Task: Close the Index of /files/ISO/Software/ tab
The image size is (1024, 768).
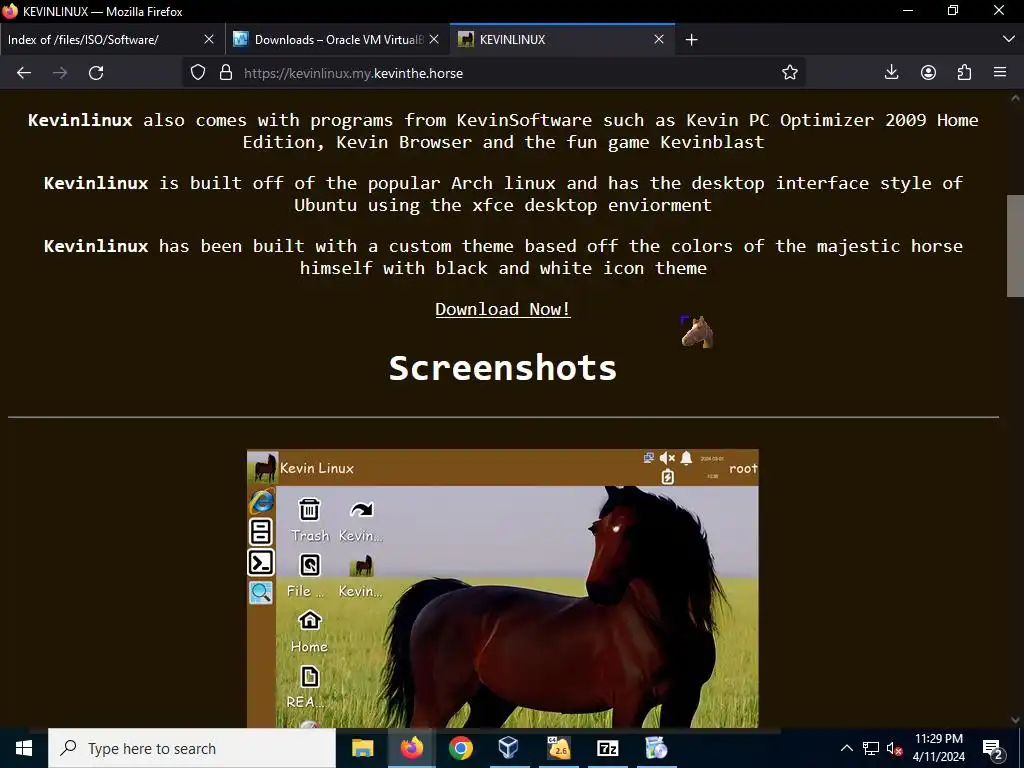Action: pyautogui.click(x=209, y=40)
